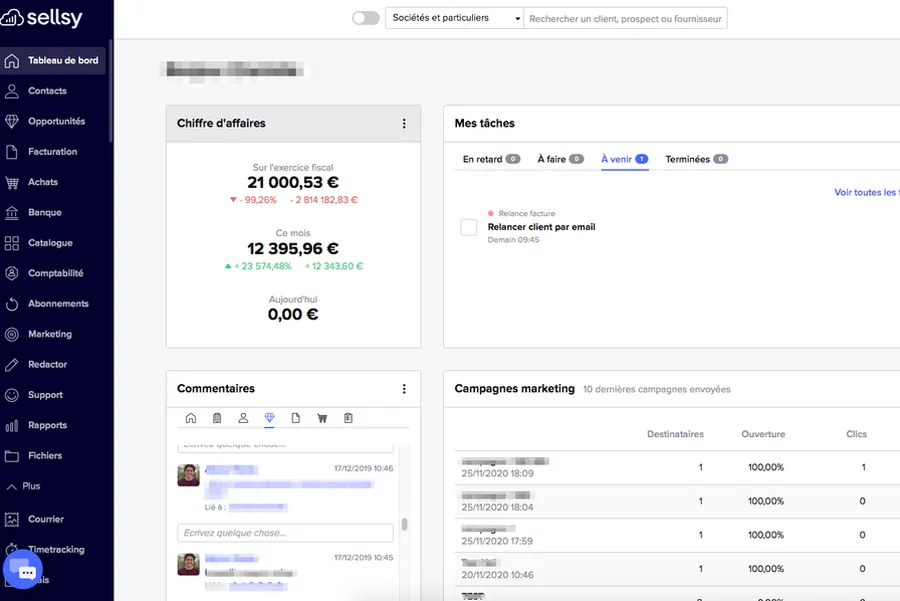Click the comments list scrollbar
Image resolution: width=900 pixels, height=601 pixels.
[x=404, y=524]
